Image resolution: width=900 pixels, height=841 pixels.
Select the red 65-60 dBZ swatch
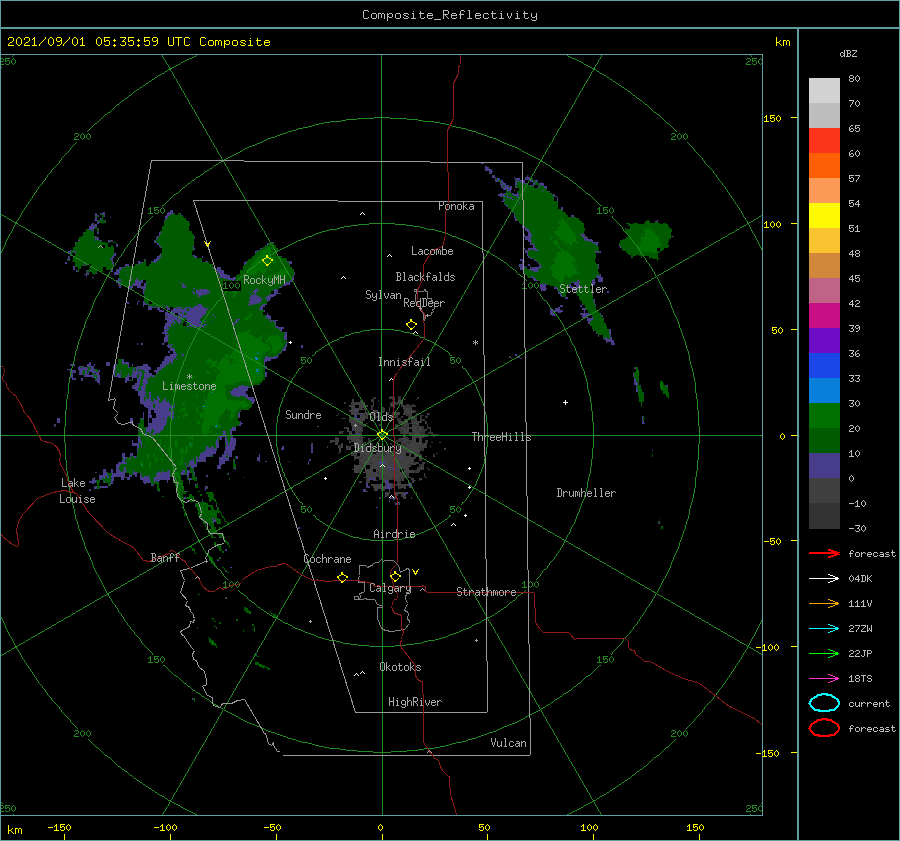tap(824, 141)
